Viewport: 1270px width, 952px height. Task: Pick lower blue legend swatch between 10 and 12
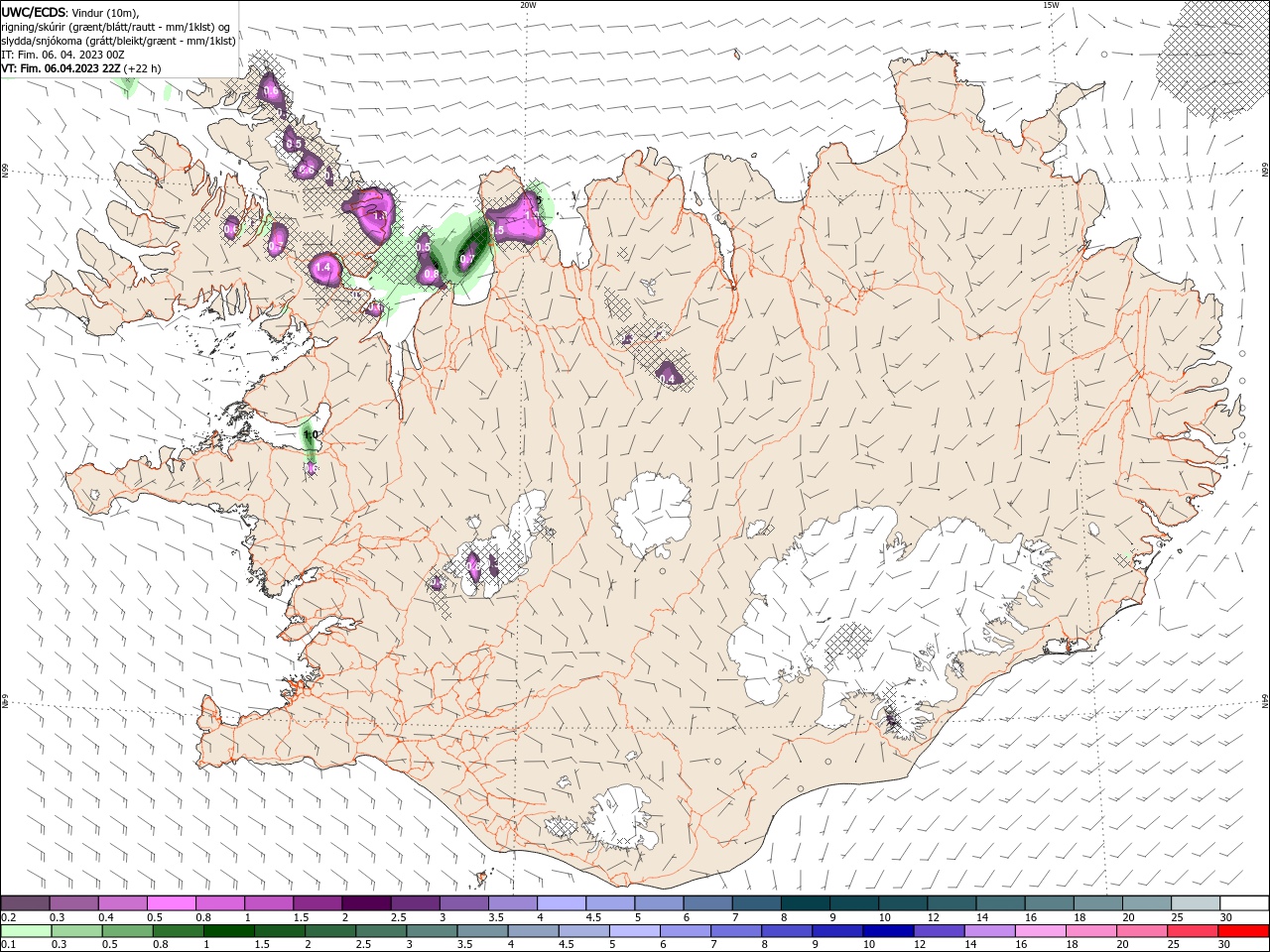(x=889, y=931)
